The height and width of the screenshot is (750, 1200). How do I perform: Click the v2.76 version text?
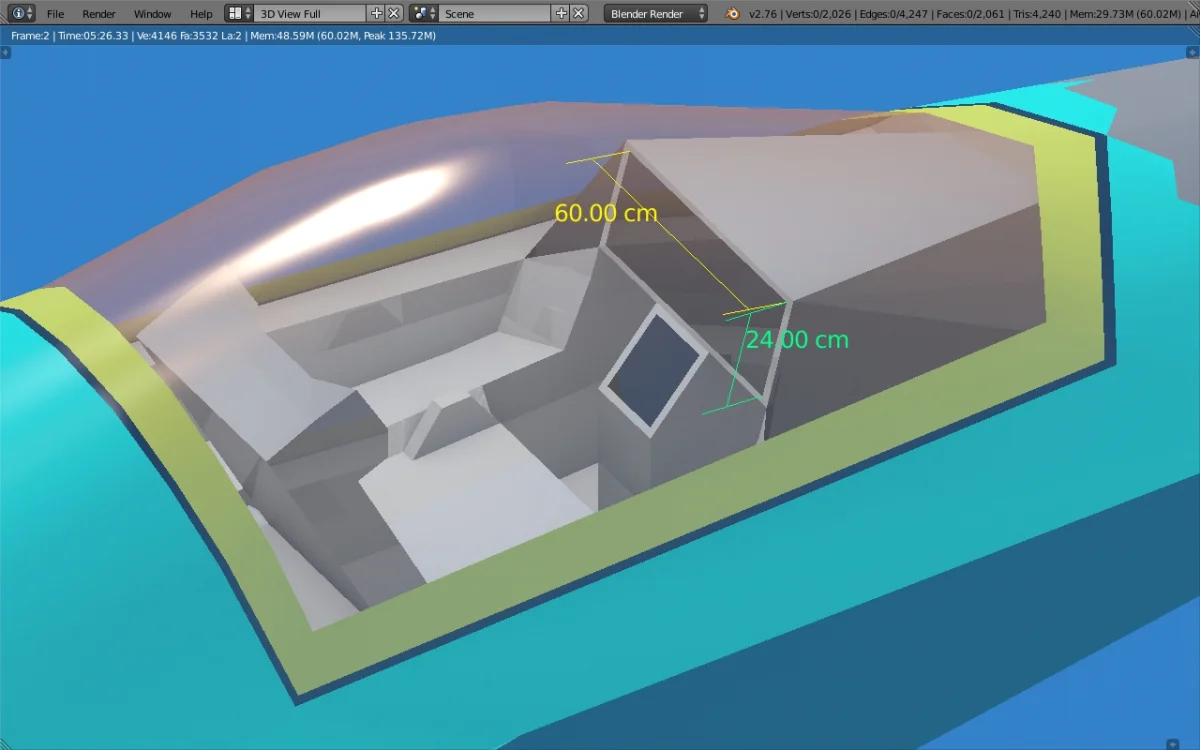coord(762,14)
